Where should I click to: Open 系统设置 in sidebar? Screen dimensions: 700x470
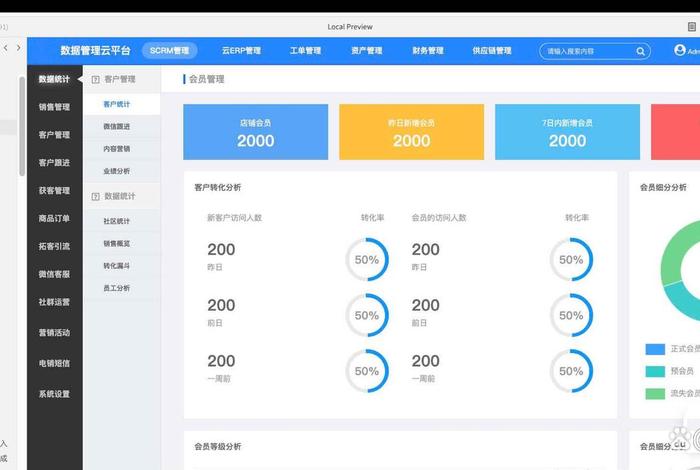tap(54, 394)
